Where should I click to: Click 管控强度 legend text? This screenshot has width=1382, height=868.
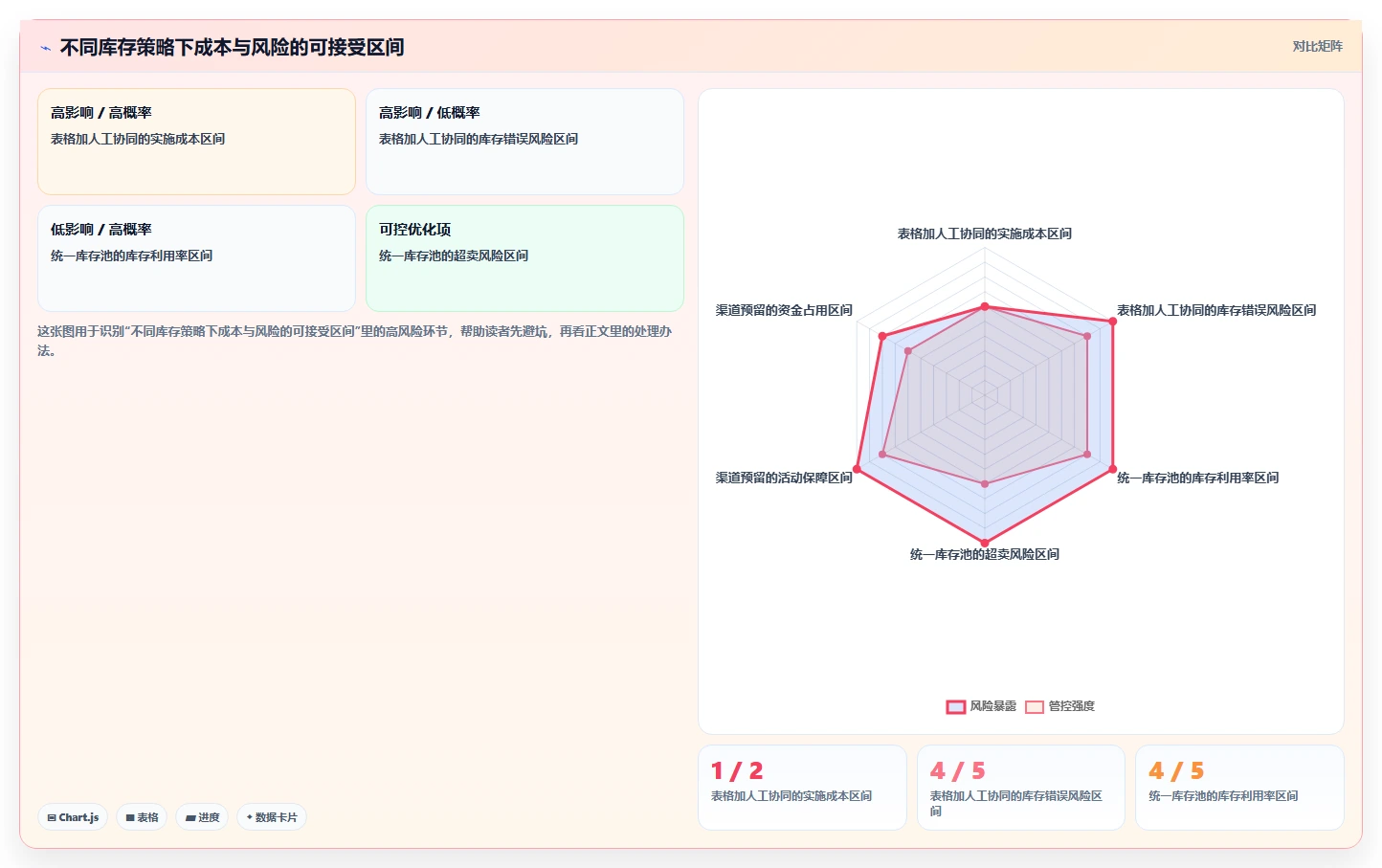coord(1072,706)
